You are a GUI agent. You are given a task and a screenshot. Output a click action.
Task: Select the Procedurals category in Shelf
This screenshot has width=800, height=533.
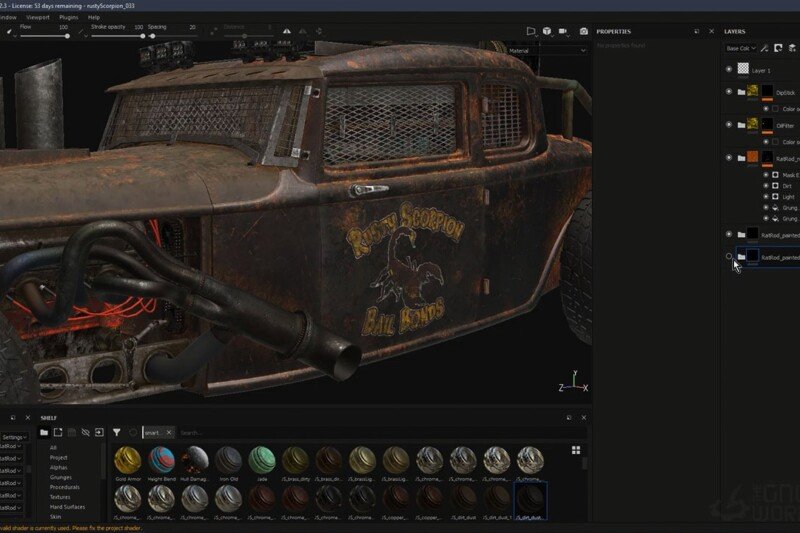(63, 487)
